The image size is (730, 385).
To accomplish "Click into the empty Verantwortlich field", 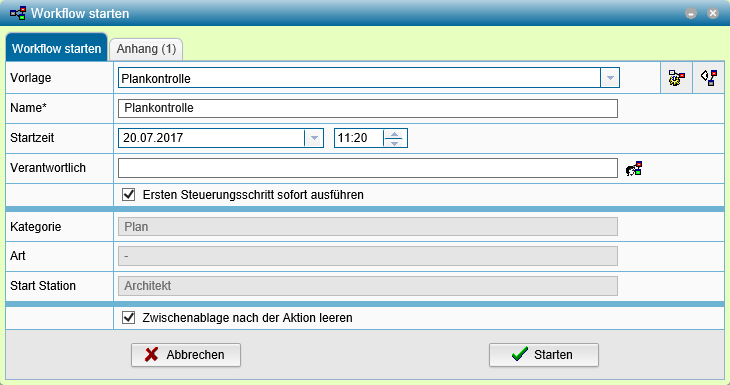I will pos(368,168).
